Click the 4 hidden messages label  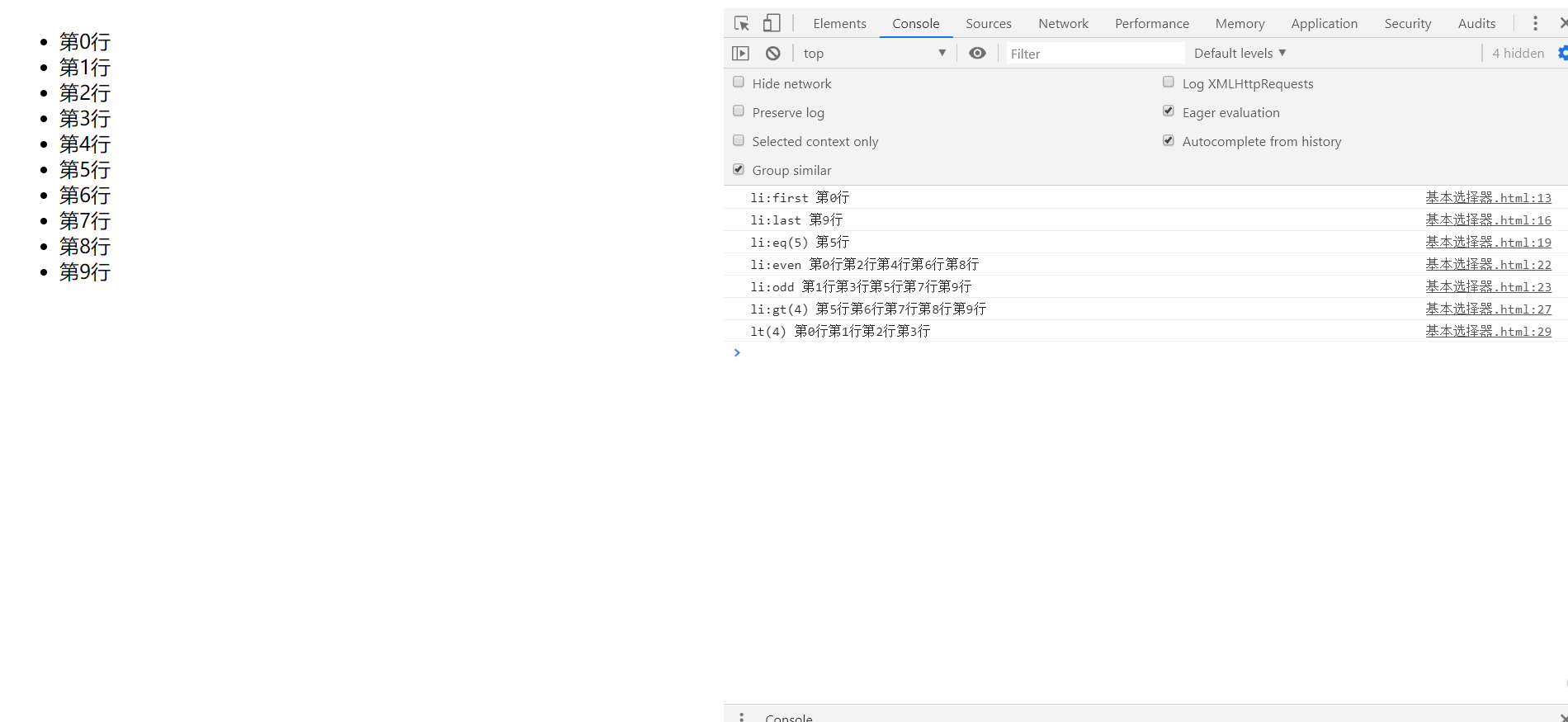(x=1518, y=54)
